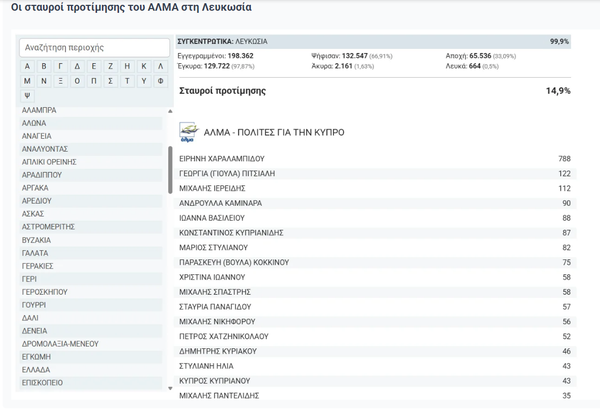Select ΓΕΡΙ in the area list
Screen dimensions: 600x419
[x=91, y=279]
